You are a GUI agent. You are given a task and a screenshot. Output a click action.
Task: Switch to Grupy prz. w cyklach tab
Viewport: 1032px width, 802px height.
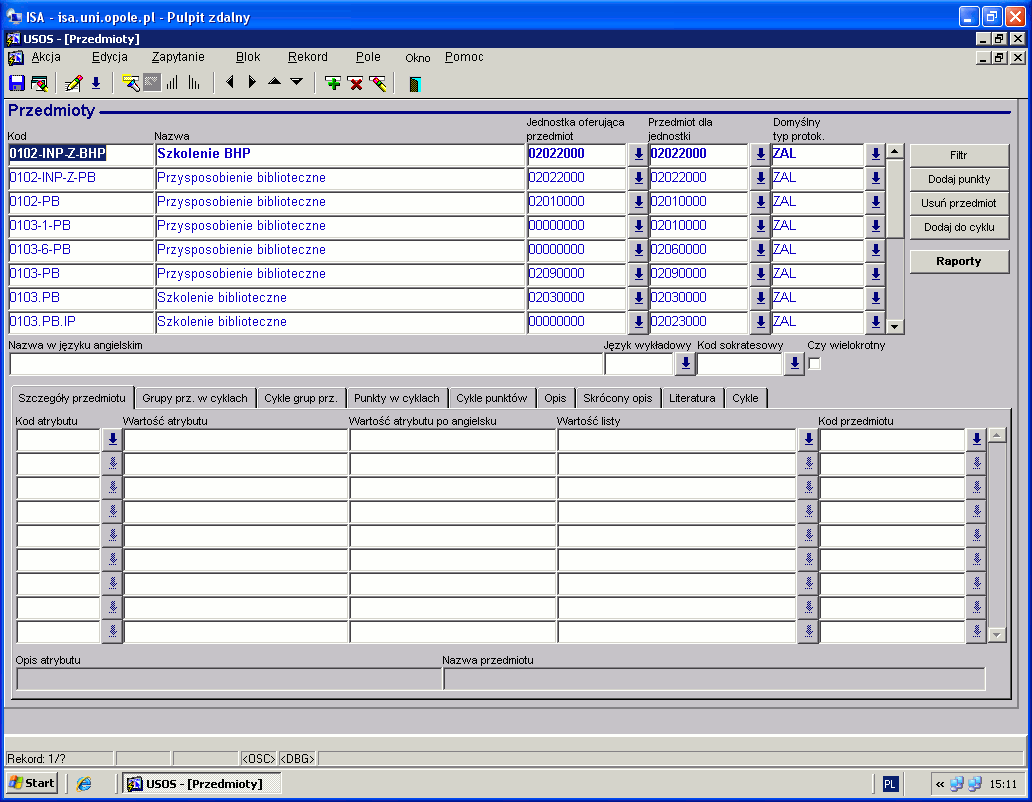[195, 398]
